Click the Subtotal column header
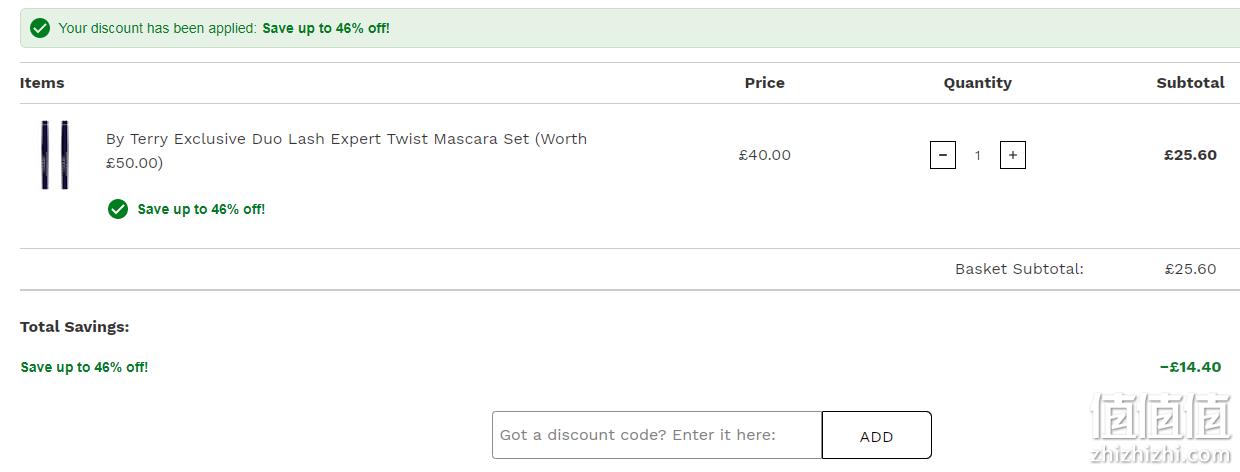 click(x=1190, y=83)
